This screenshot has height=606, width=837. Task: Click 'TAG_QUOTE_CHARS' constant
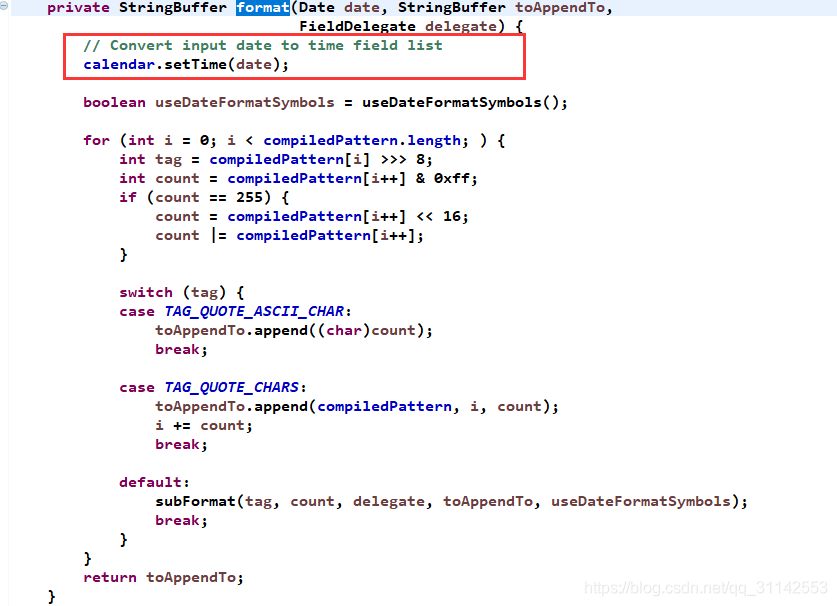click(x=232, y=387)
